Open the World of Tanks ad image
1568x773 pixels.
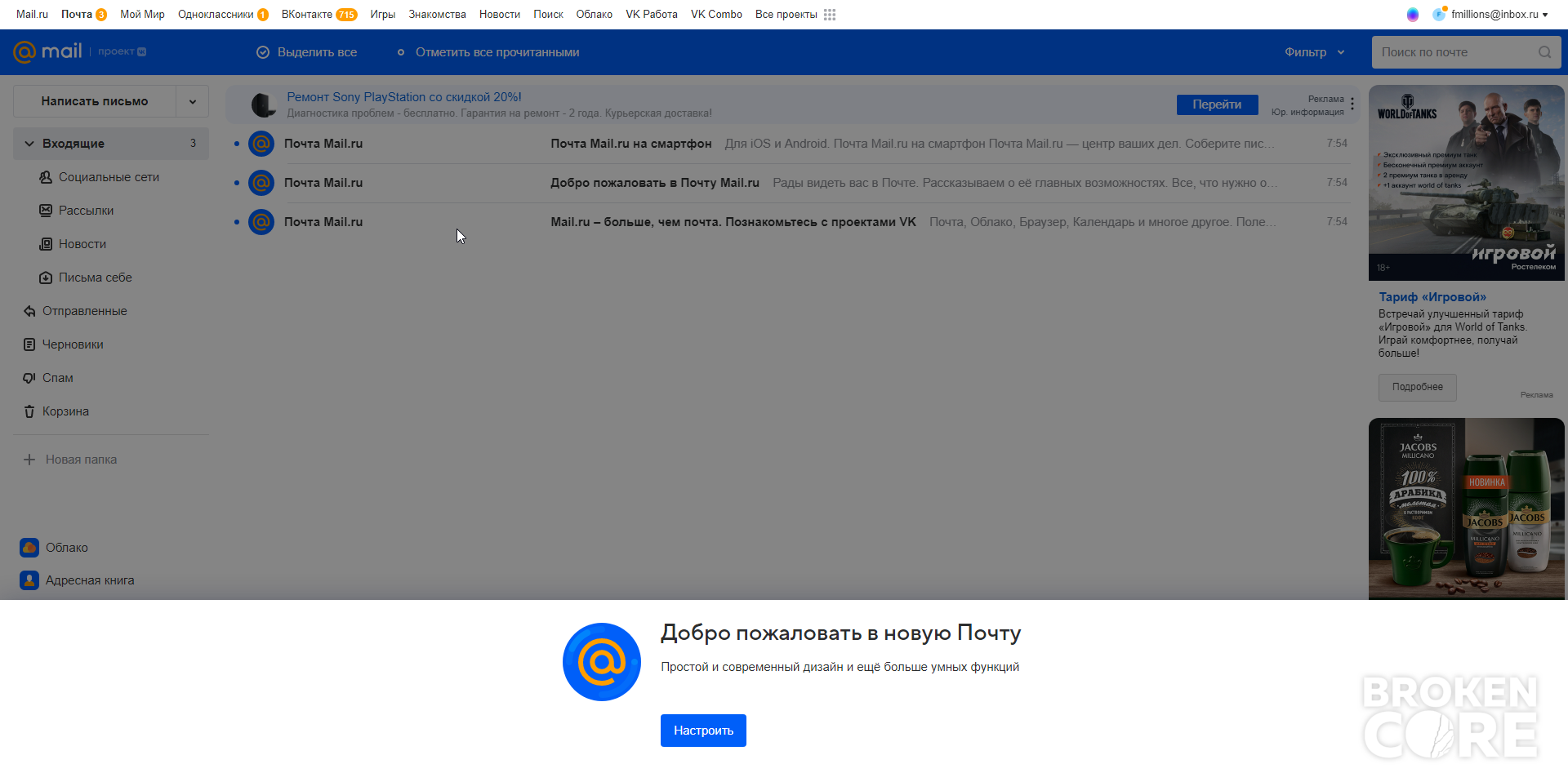[x=1467, y=183]
